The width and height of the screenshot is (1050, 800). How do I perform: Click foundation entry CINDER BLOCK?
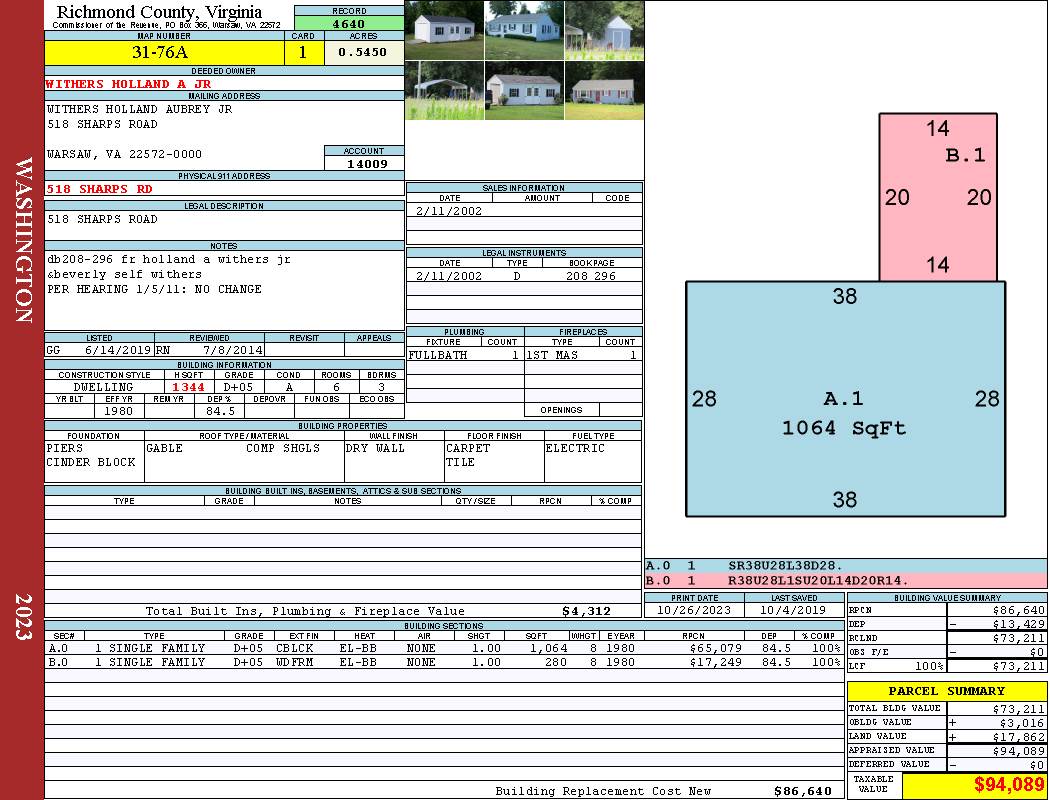[91, 462]
